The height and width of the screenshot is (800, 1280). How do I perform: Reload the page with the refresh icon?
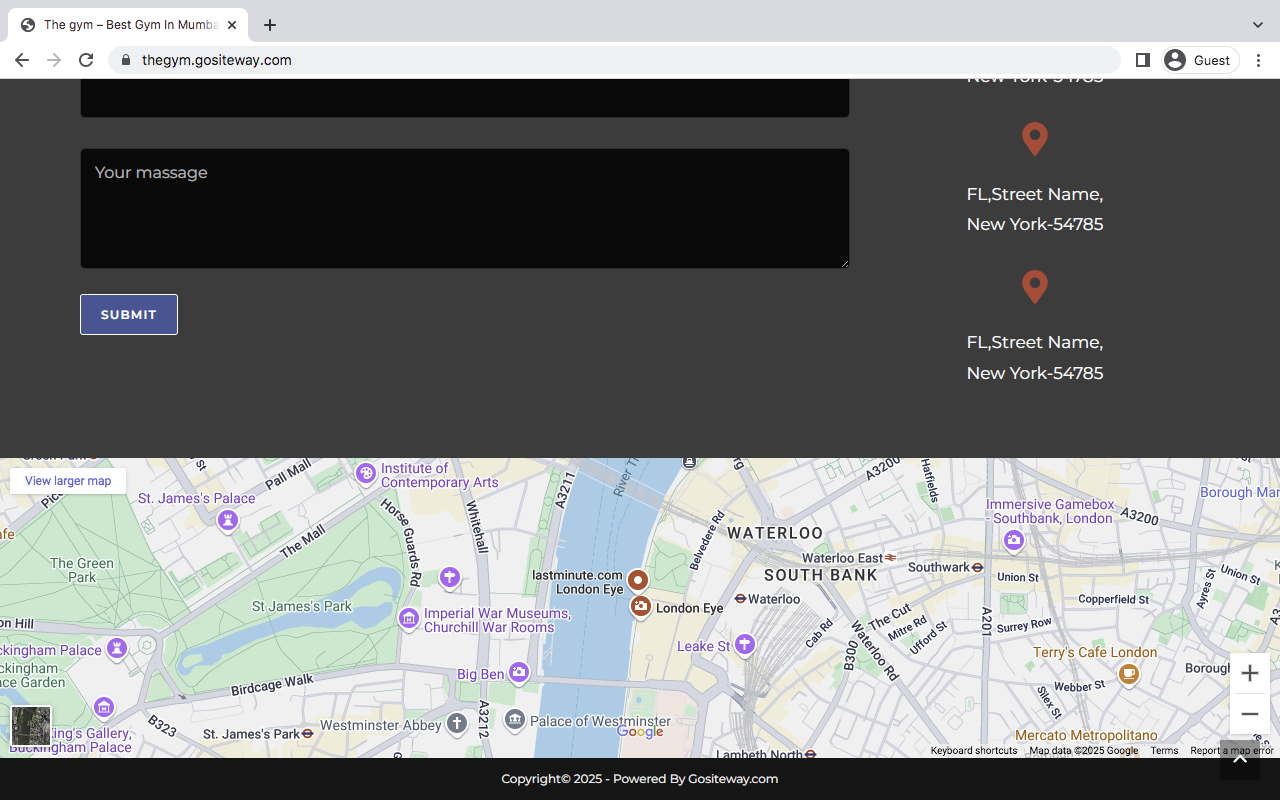pyautogui.click(x=86, y=60)
